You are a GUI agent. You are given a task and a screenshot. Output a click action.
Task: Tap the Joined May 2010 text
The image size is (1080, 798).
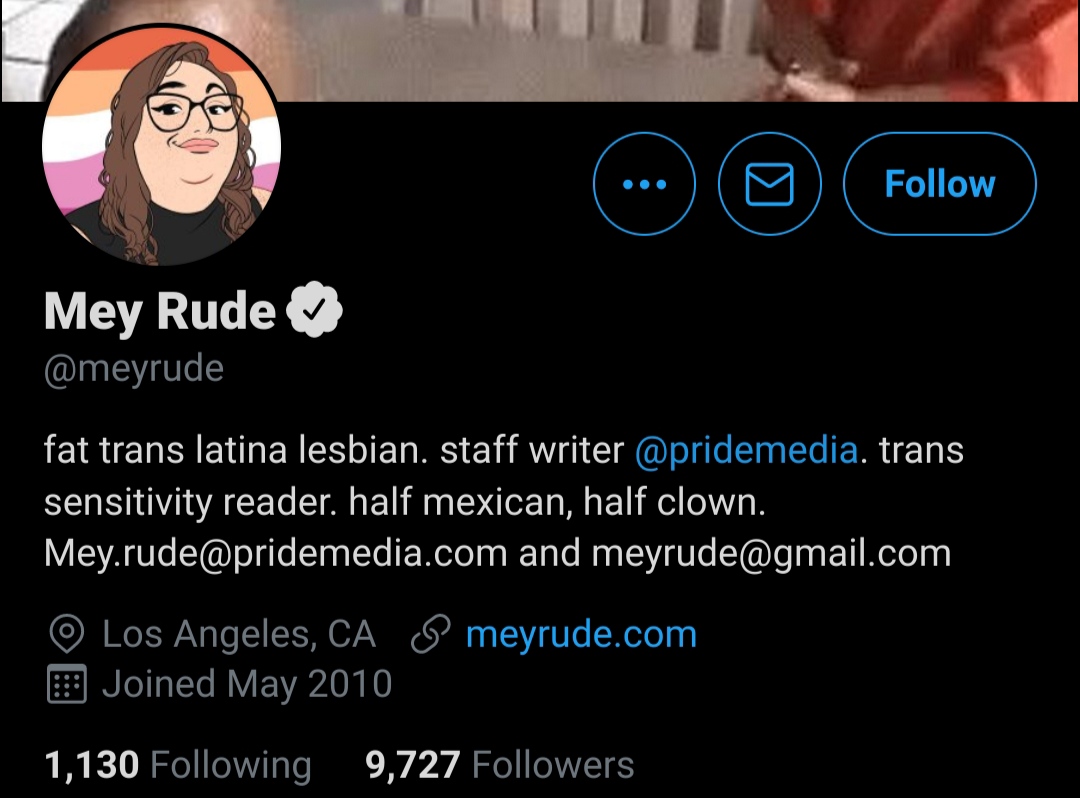pyautogui.click(x=247, y=684)
